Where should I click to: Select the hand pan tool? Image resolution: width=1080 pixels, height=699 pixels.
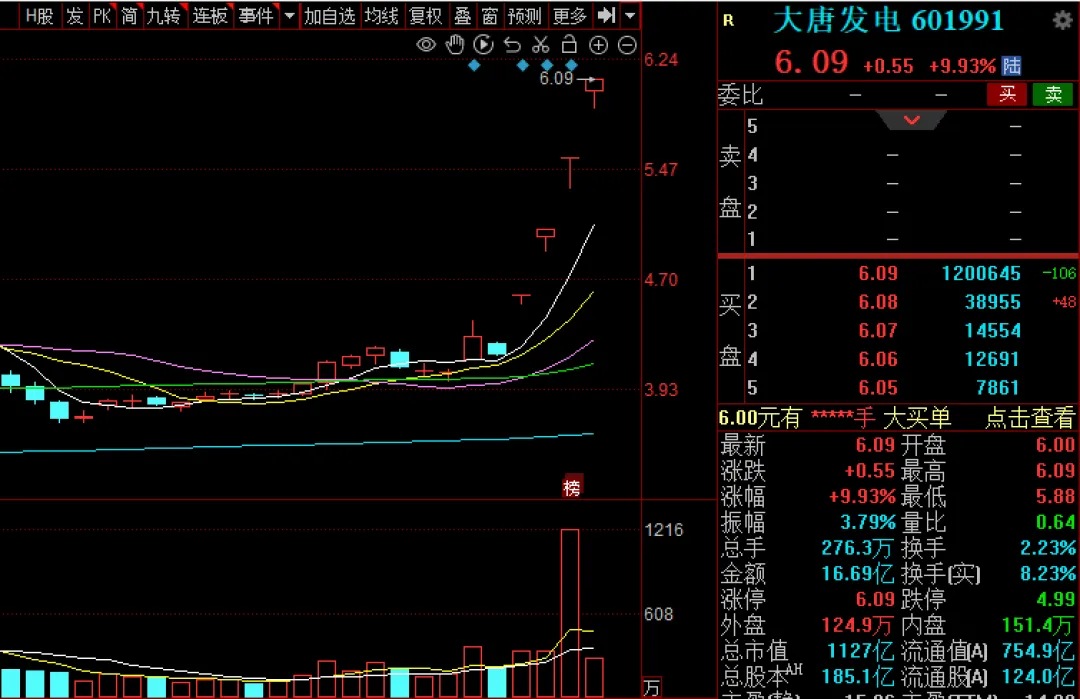(455, 45)
